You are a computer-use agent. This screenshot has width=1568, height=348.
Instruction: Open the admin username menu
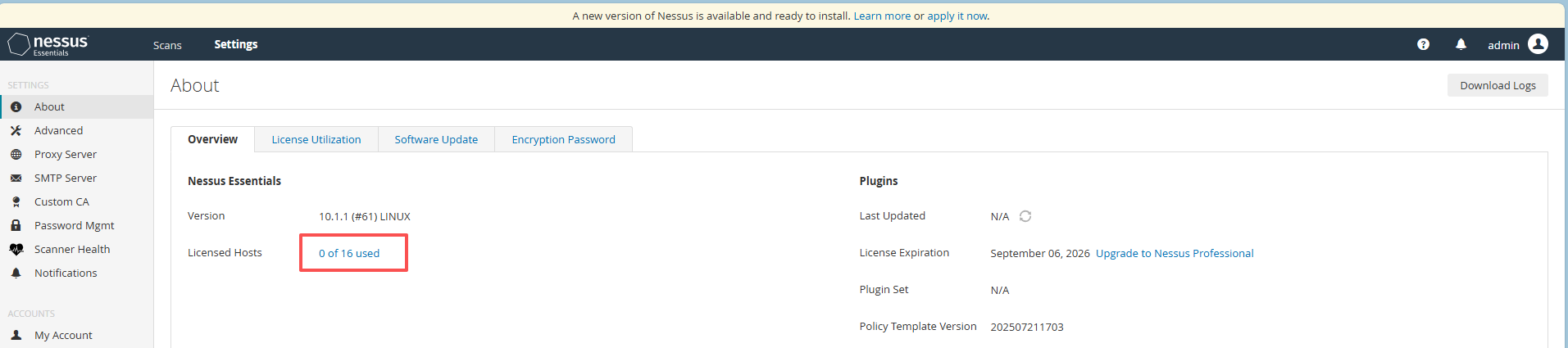[1503, 45]
